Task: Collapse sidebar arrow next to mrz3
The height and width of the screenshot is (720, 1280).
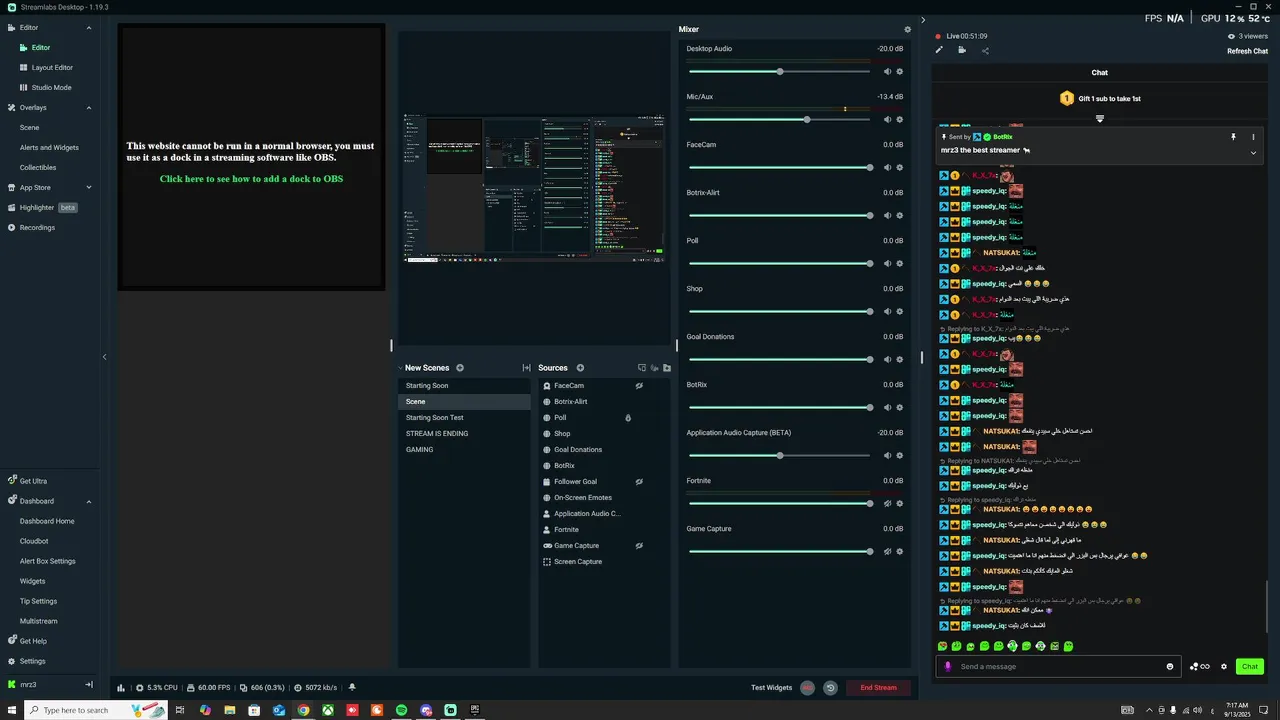Action: coord(89,685)
